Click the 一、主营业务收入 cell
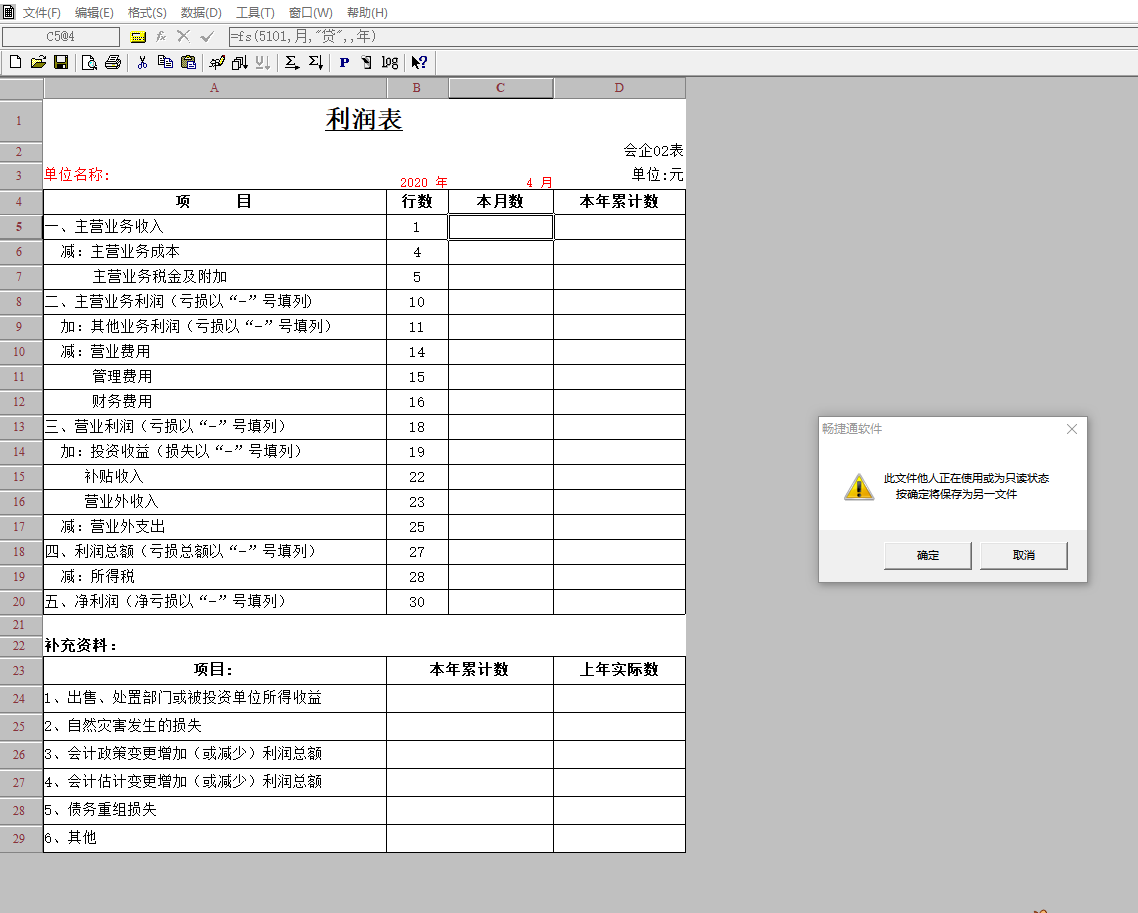 [215, 227]
